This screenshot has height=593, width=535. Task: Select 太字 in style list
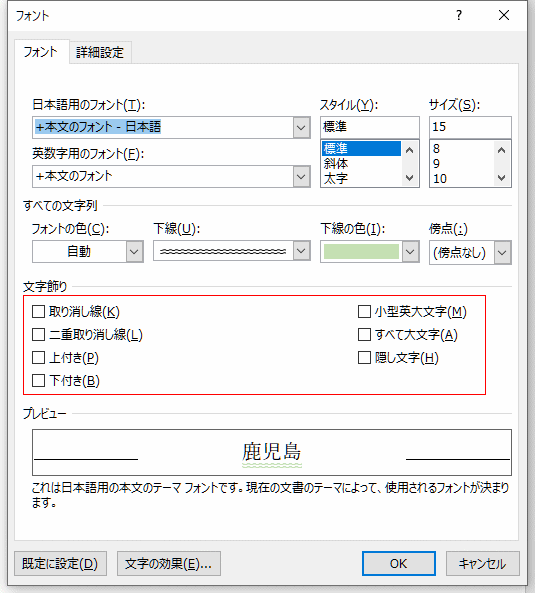point(336,179)
